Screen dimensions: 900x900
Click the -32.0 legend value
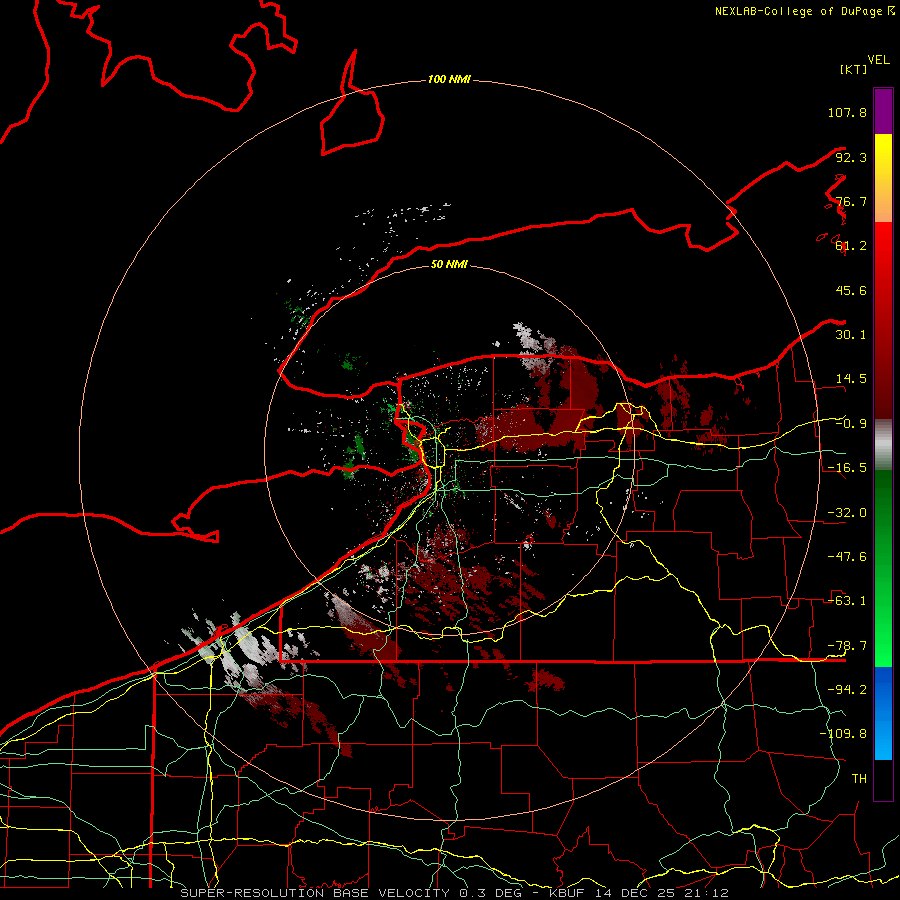point(847,513)
